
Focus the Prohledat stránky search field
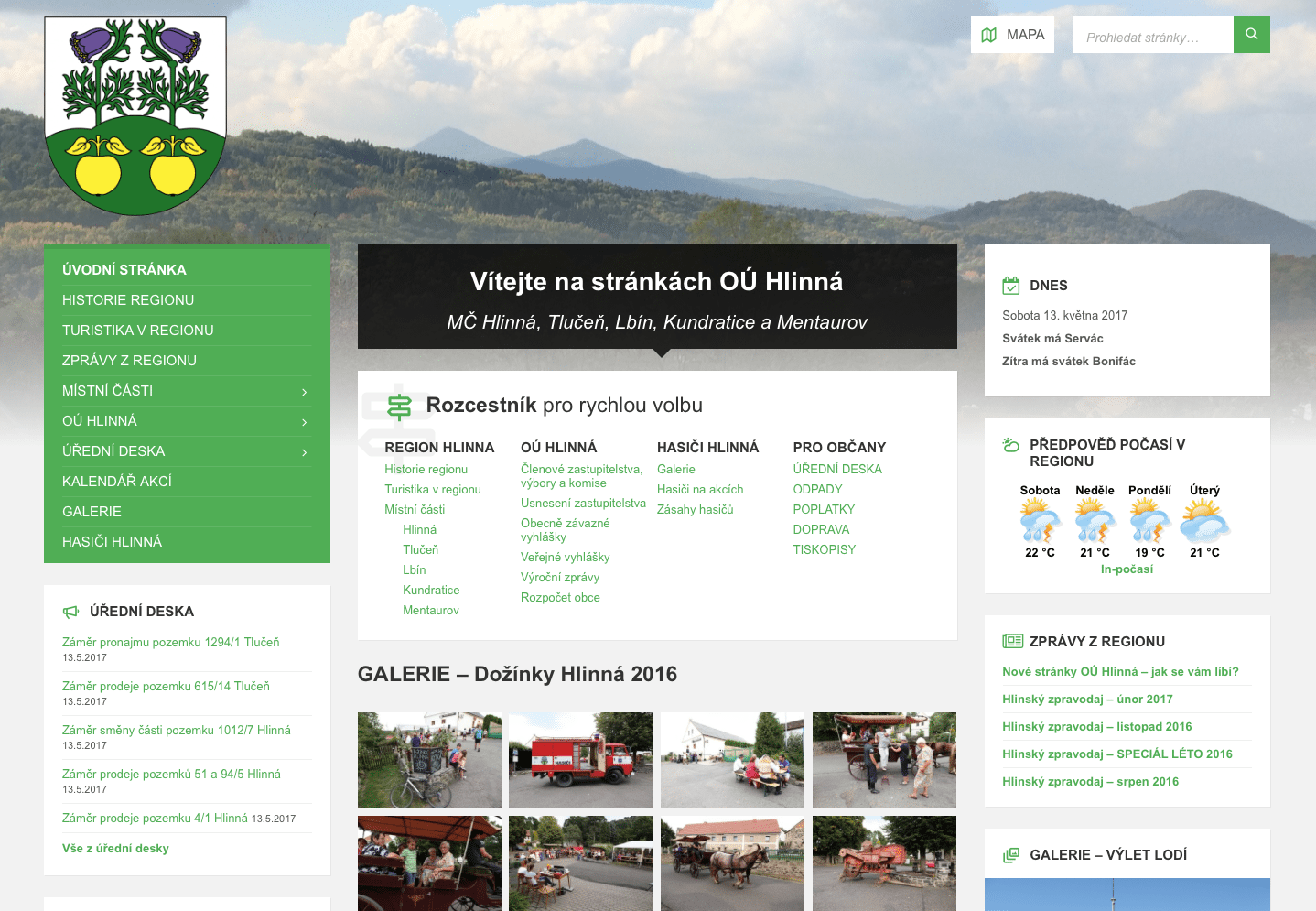click(1151, 38)
